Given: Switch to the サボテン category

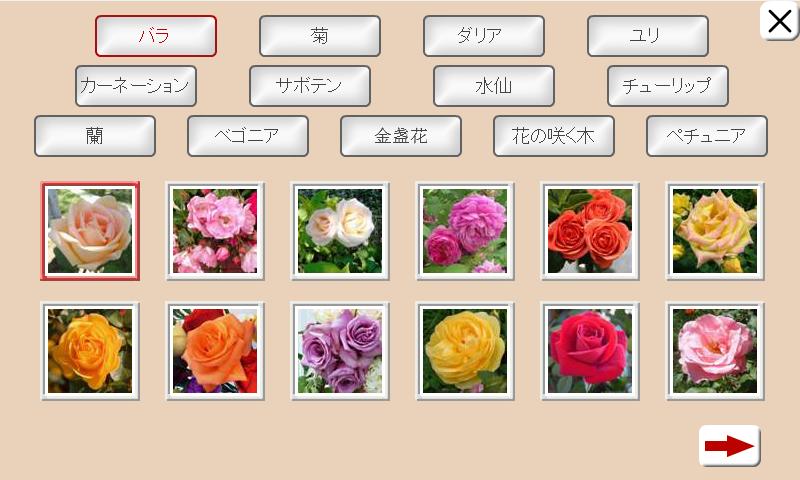Looking at the screenshot, I should pos(310,86).
